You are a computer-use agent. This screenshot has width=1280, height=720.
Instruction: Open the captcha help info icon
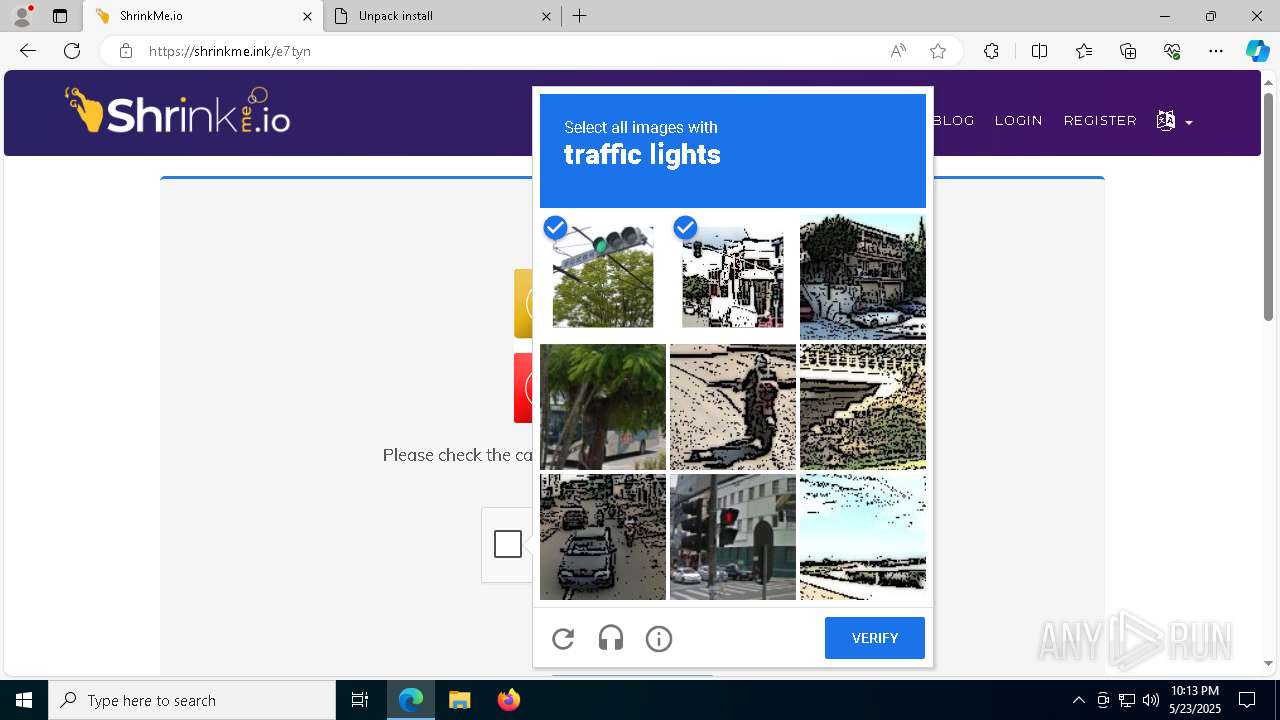coord(659,638)
